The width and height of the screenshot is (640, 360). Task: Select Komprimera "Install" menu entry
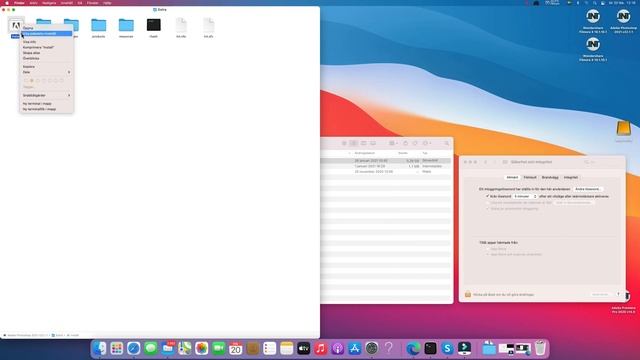tap(47, 47)
